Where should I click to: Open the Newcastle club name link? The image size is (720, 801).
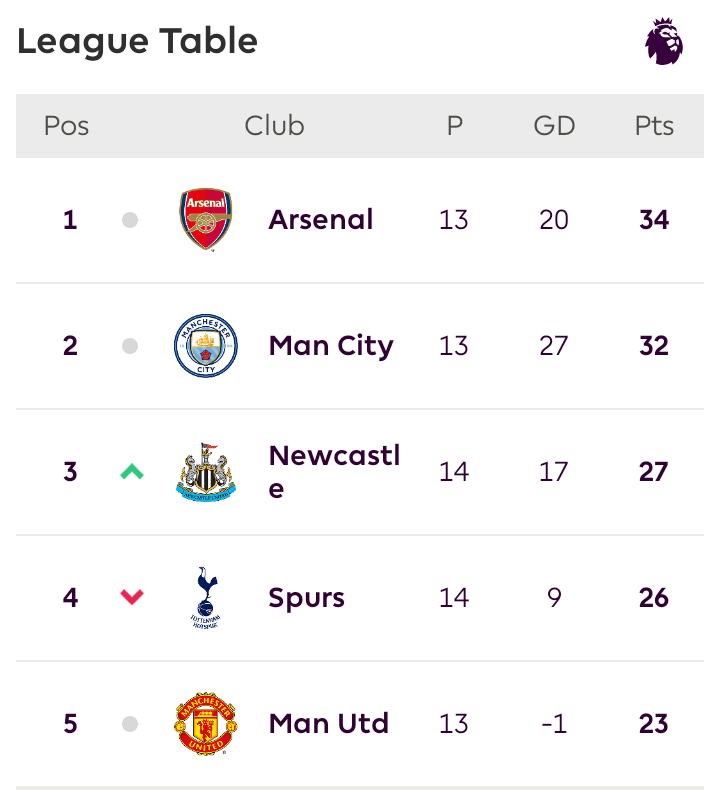[x=335, y=472]
